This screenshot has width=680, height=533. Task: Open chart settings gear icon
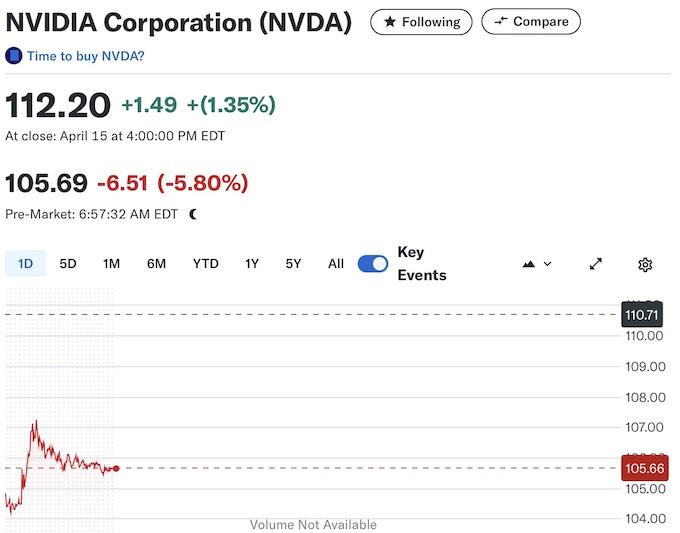[x=645, y=264]
